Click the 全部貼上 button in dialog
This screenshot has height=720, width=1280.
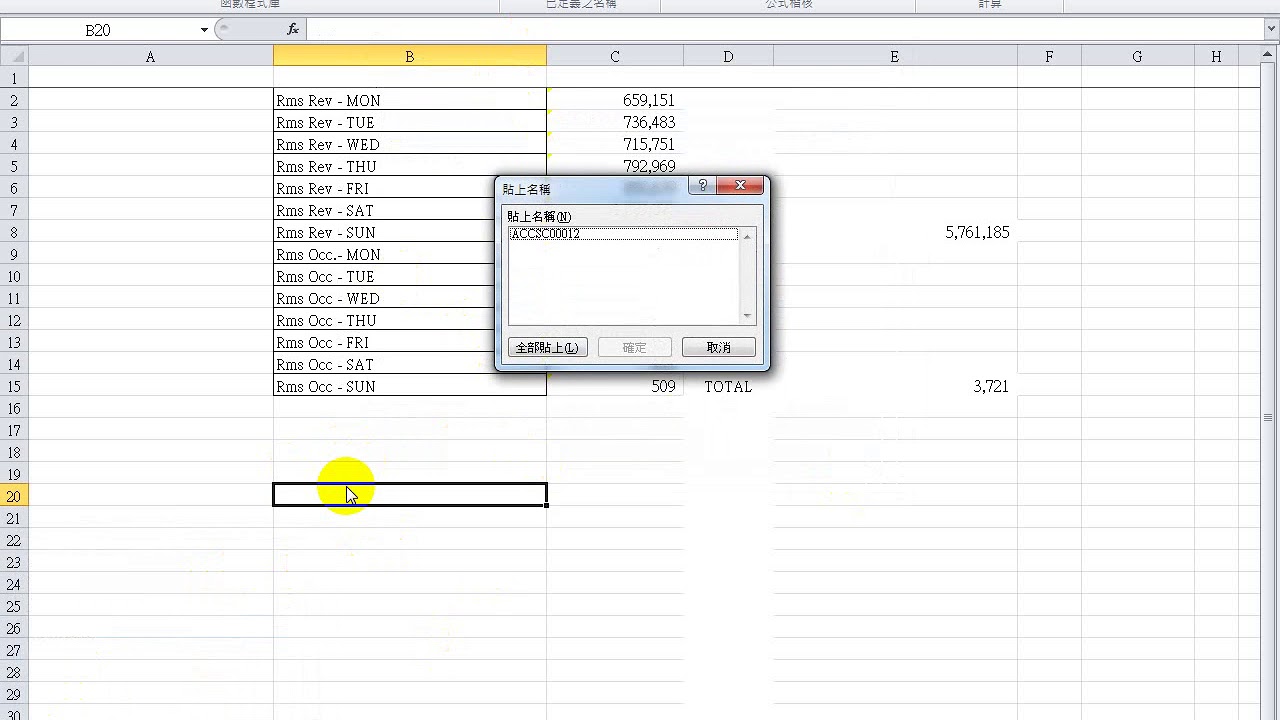point(547,347)
